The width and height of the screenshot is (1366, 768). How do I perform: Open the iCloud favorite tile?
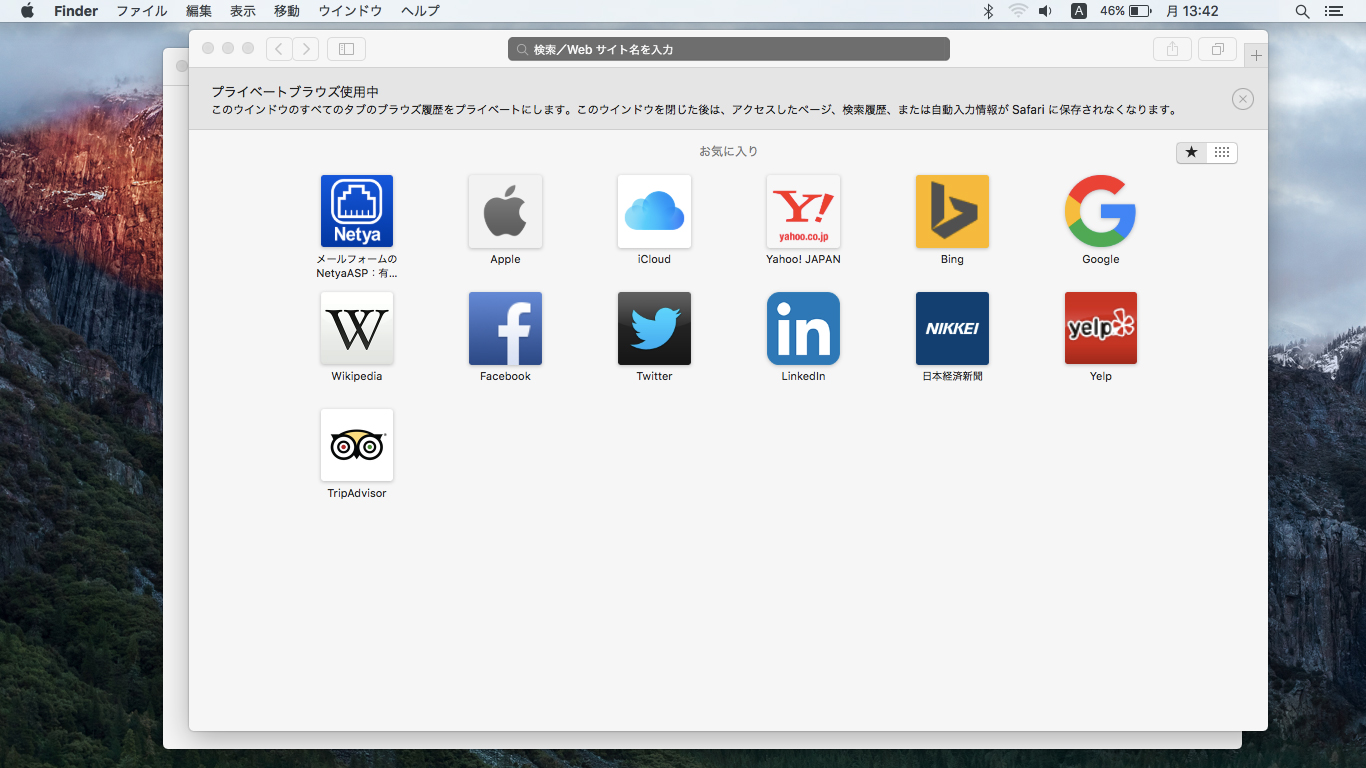click(x=654, y=211)
